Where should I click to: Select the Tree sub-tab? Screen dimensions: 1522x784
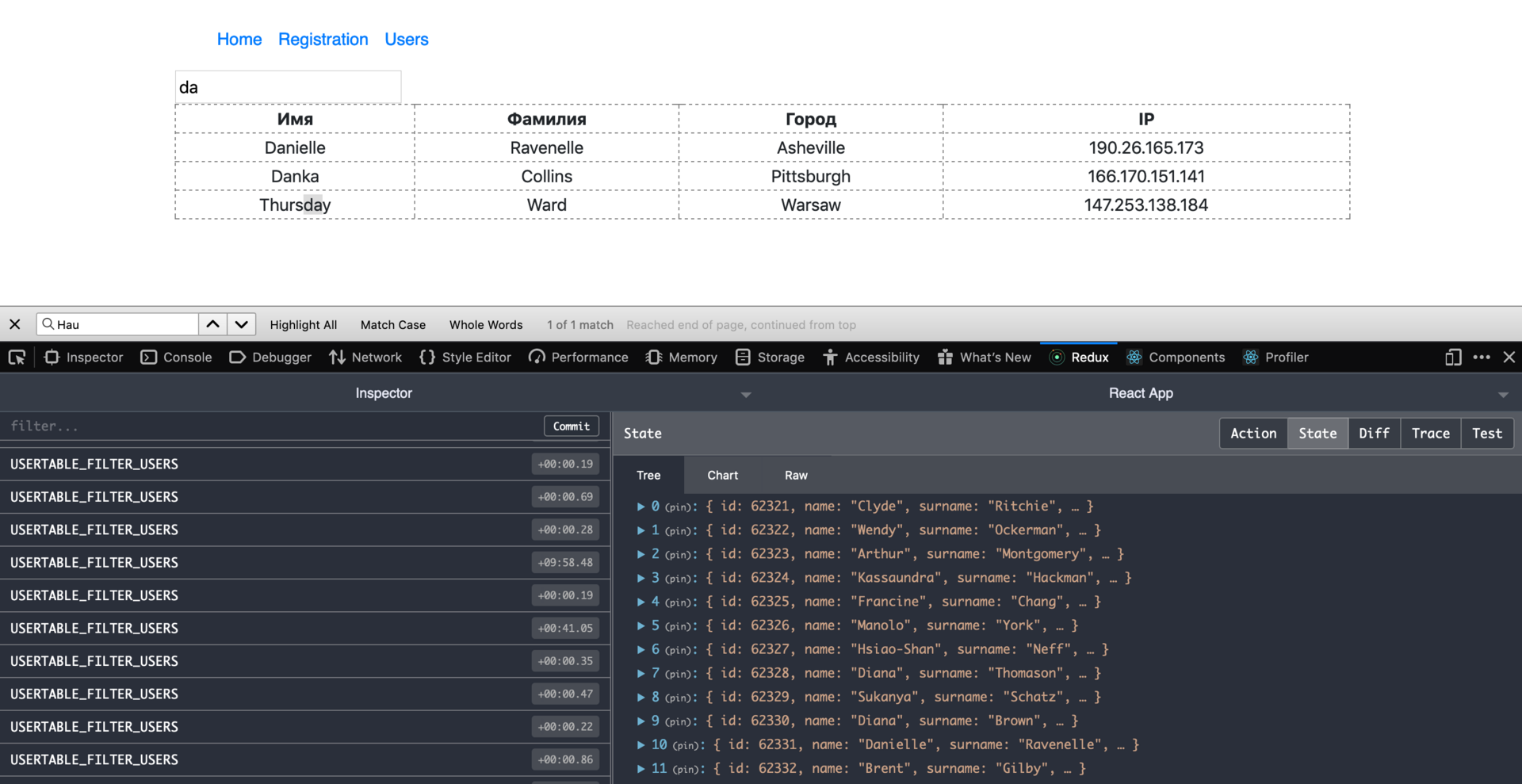[648, 476]
